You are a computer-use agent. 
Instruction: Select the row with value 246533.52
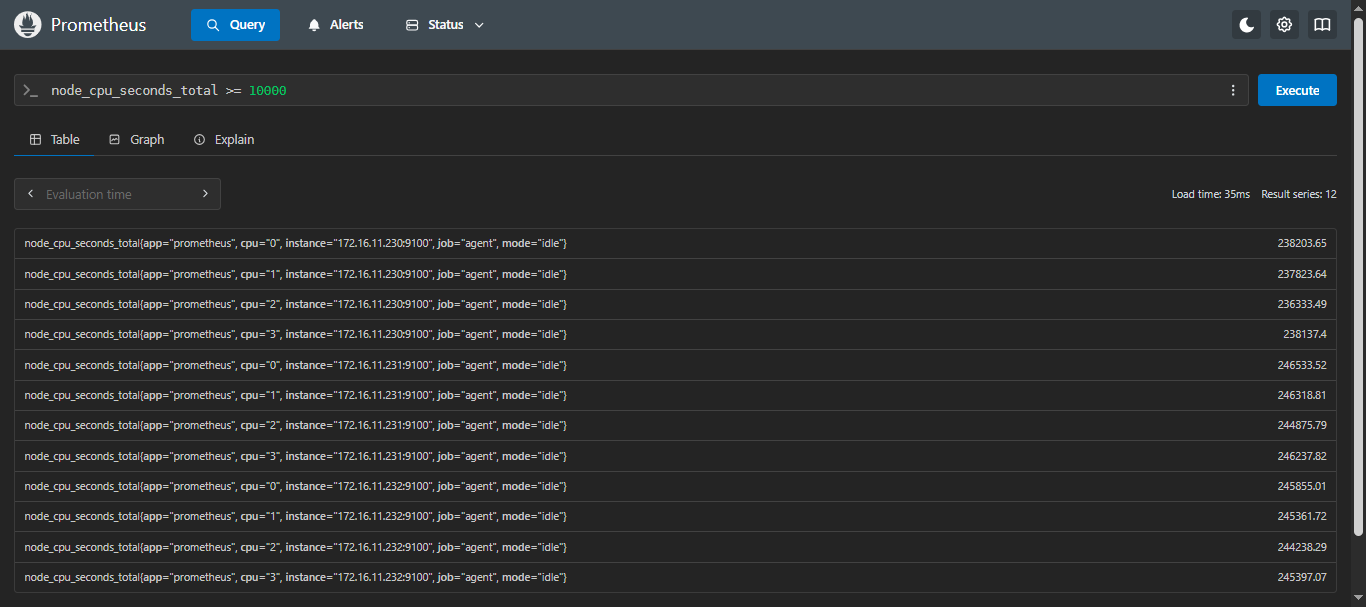675,365
